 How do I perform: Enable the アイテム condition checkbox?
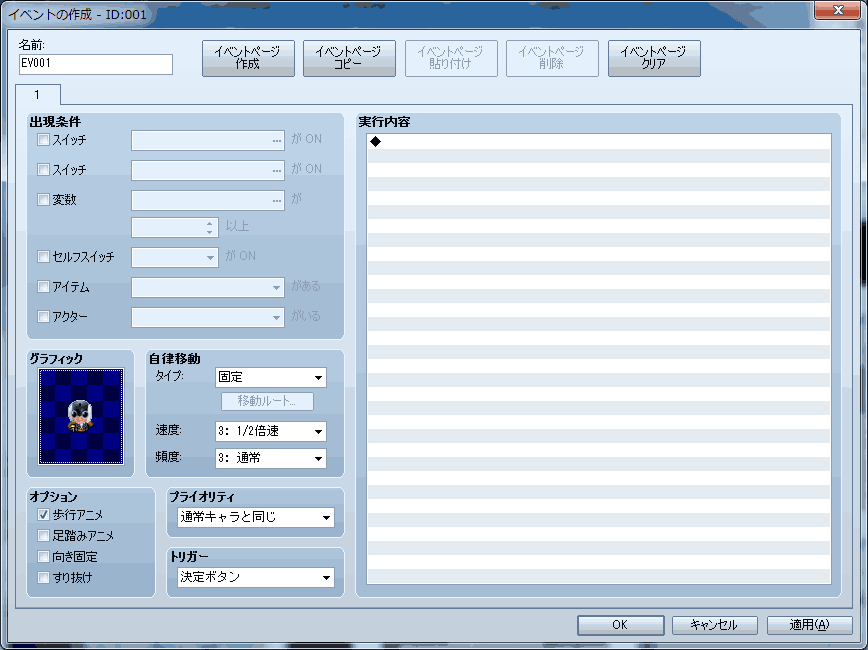point(43,286)
